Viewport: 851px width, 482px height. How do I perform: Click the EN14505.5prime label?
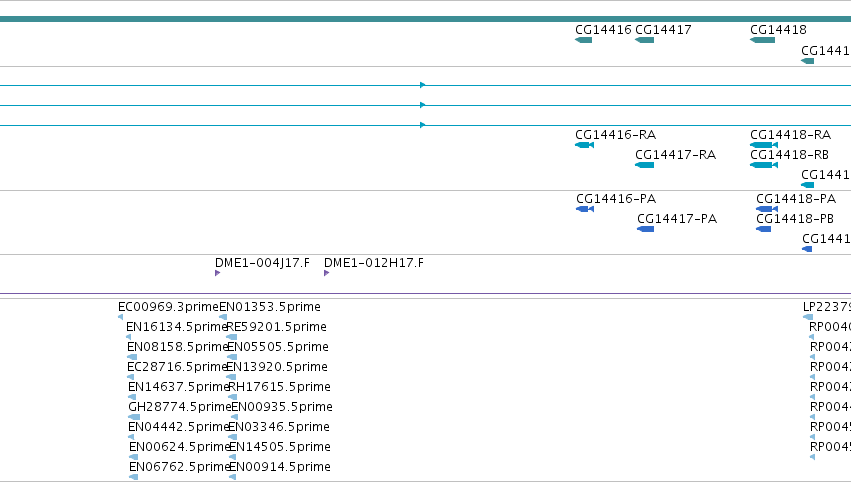pos(280,447)
